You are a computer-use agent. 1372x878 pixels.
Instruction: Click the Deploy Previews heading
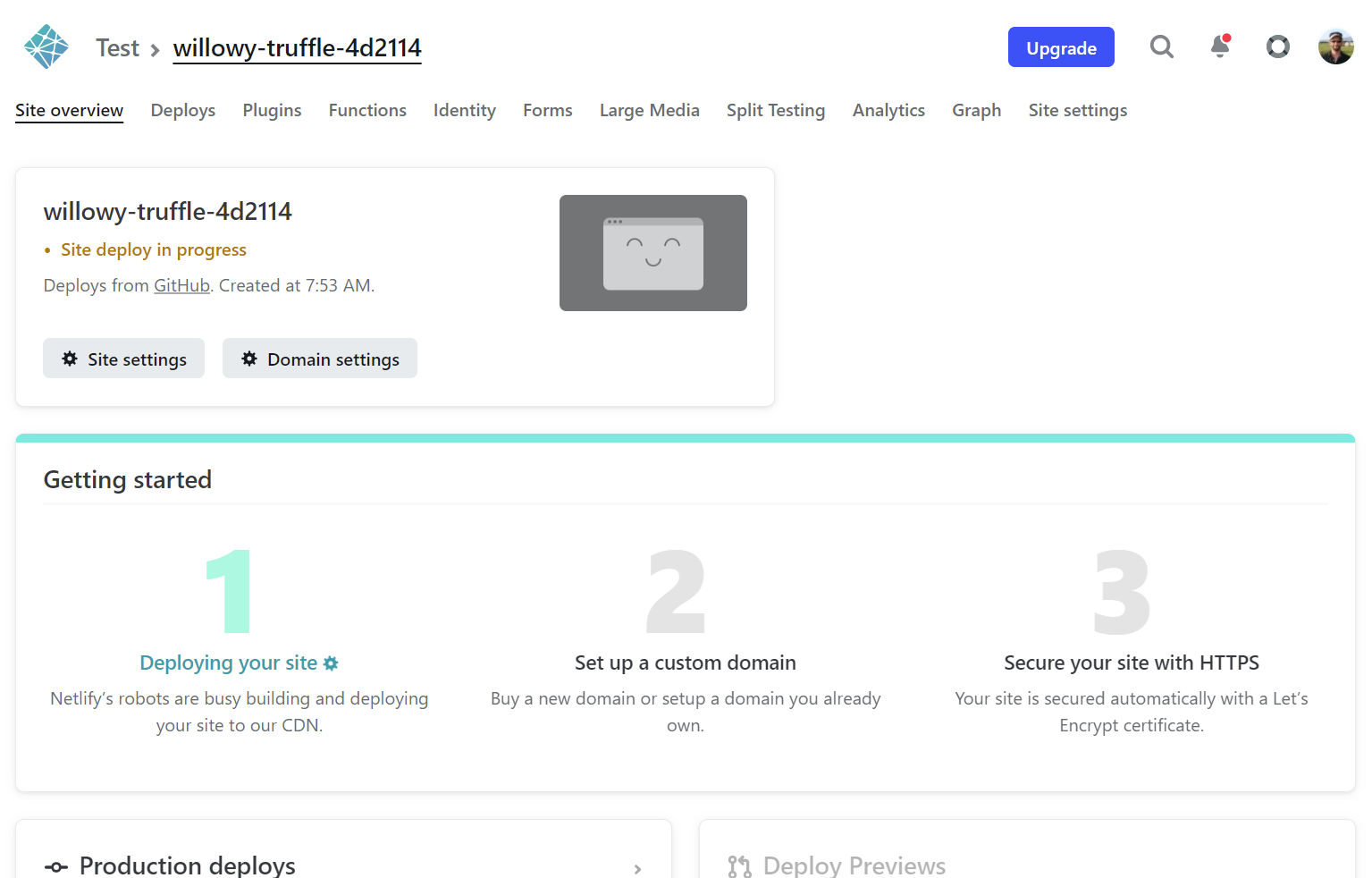854,865
